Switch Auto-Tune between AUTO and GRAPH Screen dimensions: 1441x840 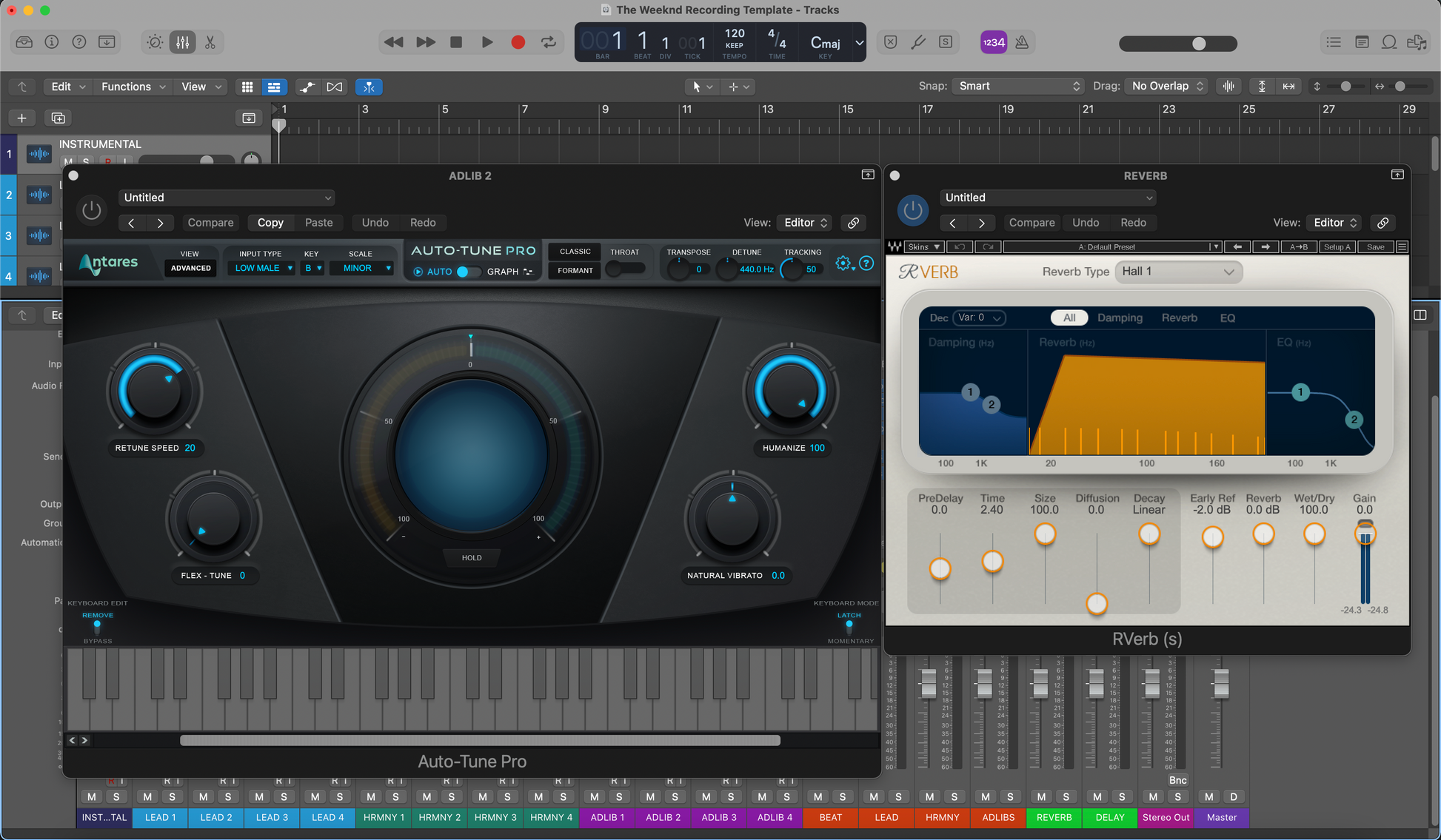467,272
